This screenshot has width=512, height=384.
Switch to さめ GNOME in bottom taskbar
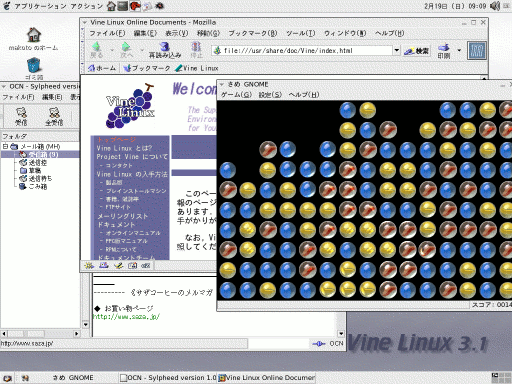pos(68,378)
